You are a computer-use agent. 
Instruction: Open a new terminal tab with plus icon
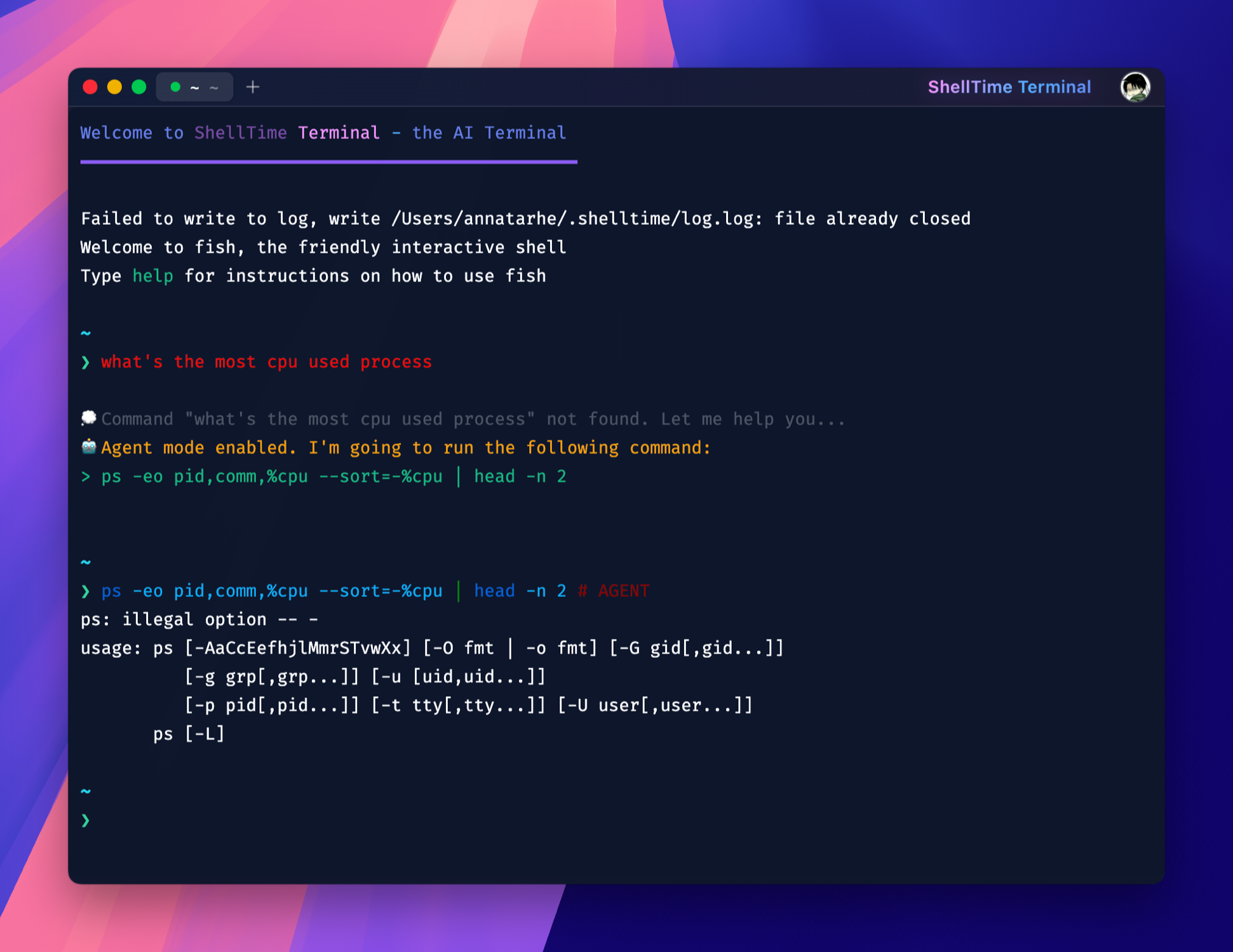[253, 87]
